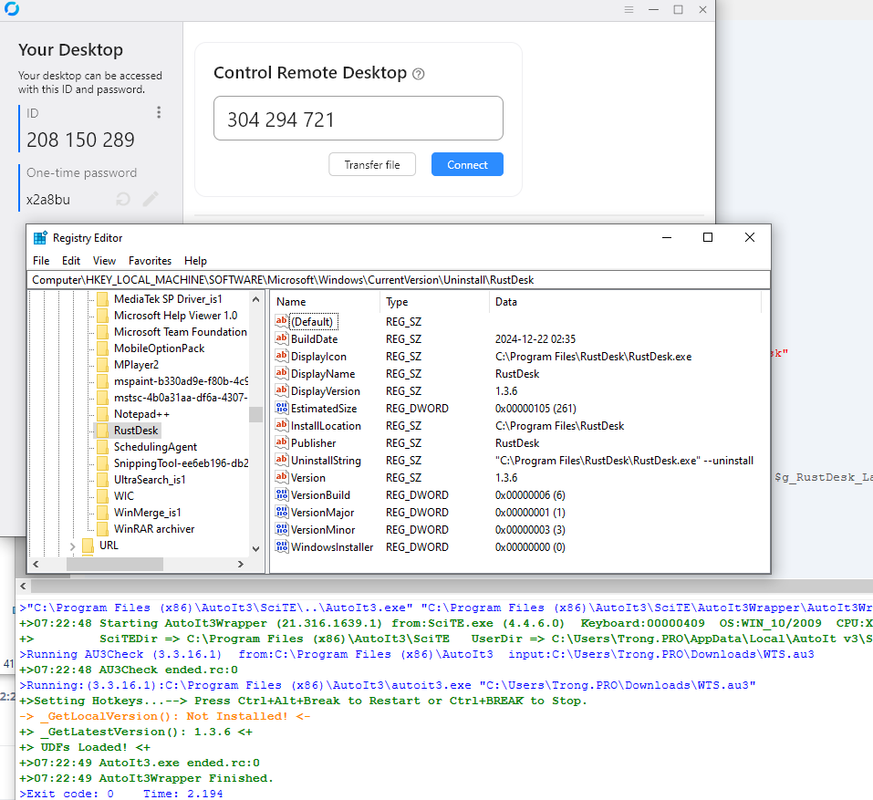The image size is (873, 800).
Task: Select the DisplayVersion value entry
Action: (325, 391)
